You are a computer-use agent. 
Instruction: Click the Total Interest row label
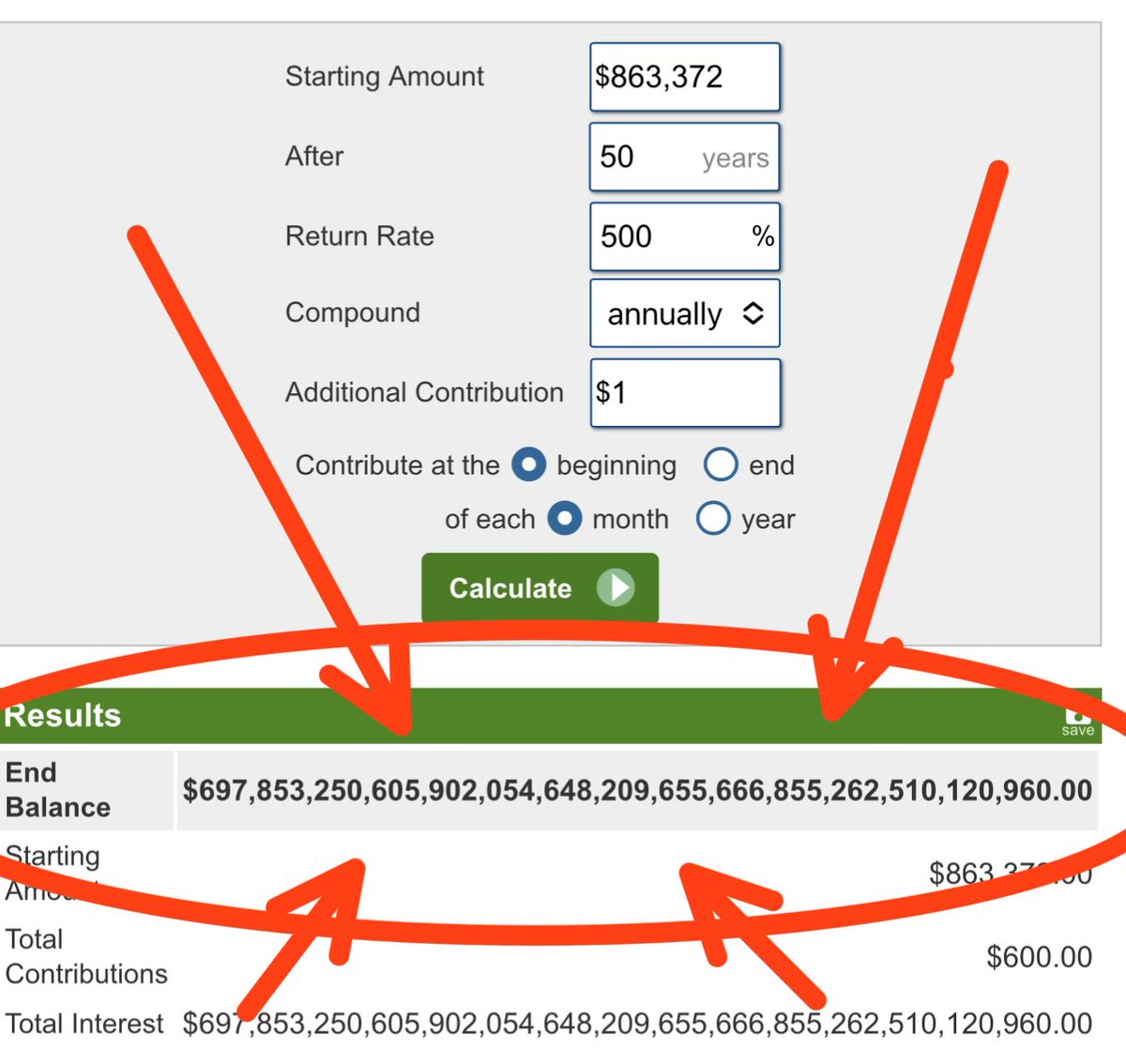pyautogui.click(x=84, y=1023)
